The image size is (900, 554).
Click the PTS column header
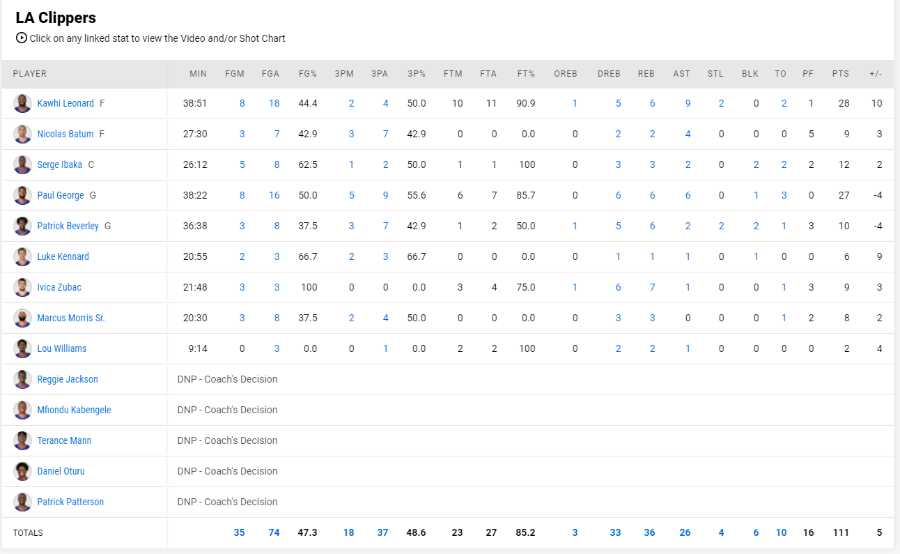pos(840,73)
